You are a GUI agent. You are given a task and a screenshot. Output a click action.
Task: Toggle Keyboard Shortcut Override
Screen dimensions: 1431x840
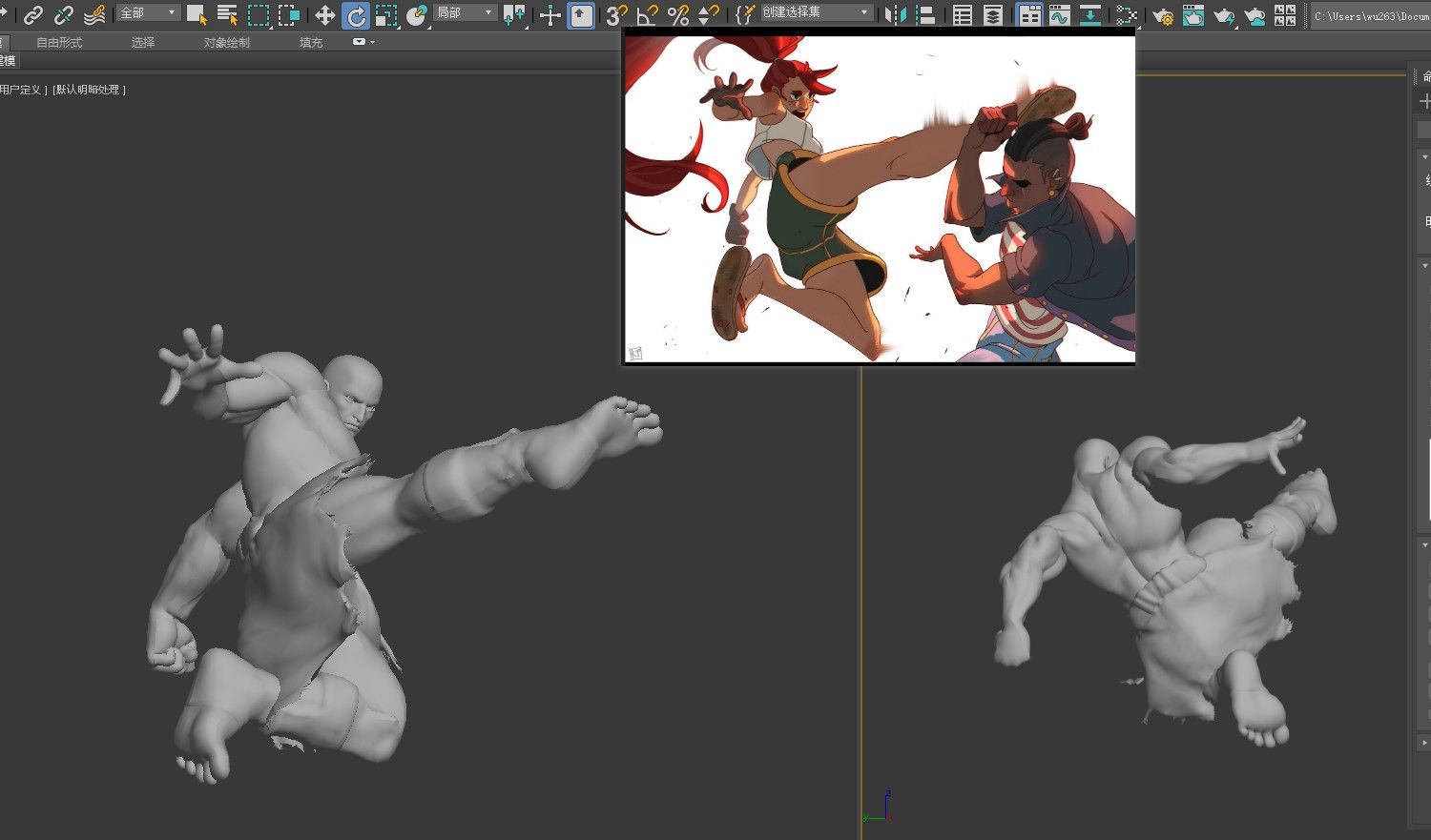(581, 14)
